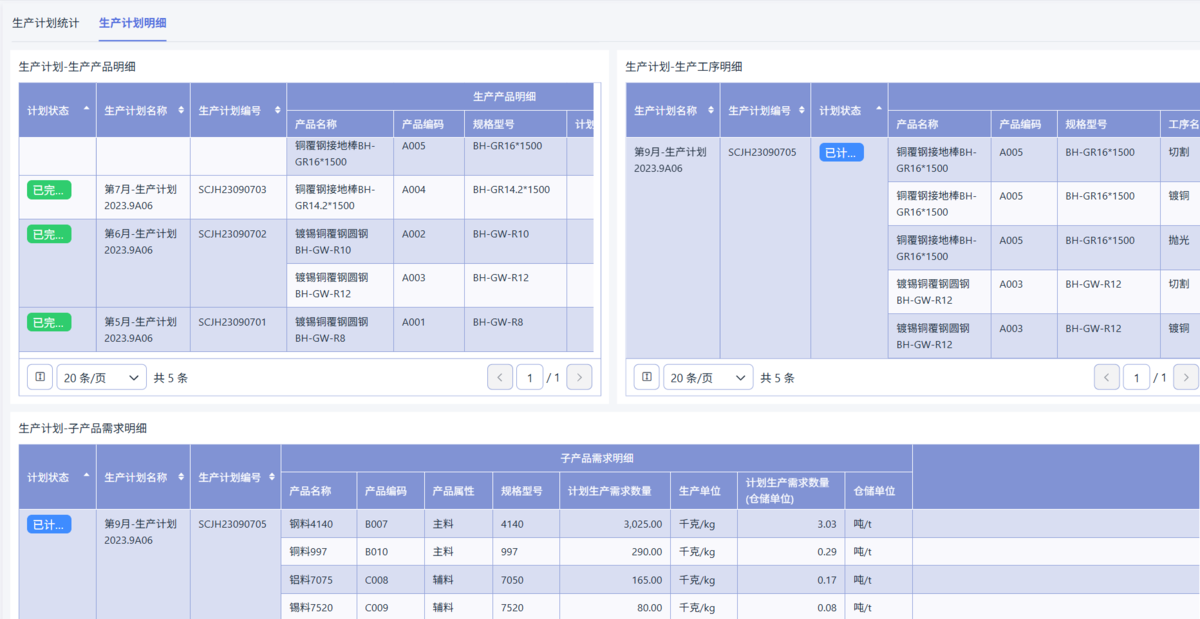Image resolution: width=1200 pixels, height=619 pixels.
Task: Click page number input in 生产工序明细 table
Action: click(x=1136, y=377)
